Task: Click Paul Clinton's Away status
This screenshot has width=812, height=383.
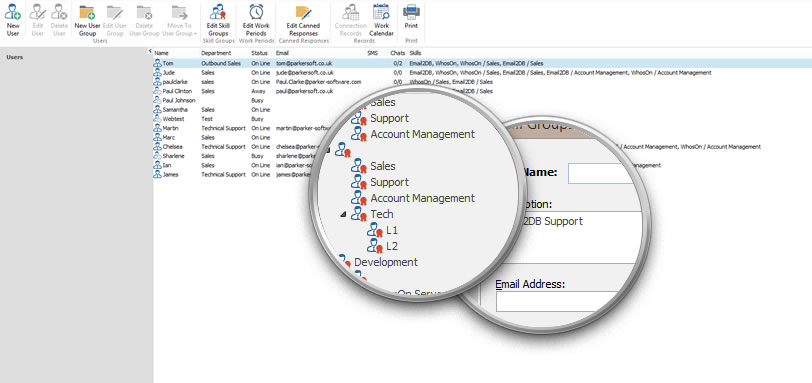Action: coord(258,91)
